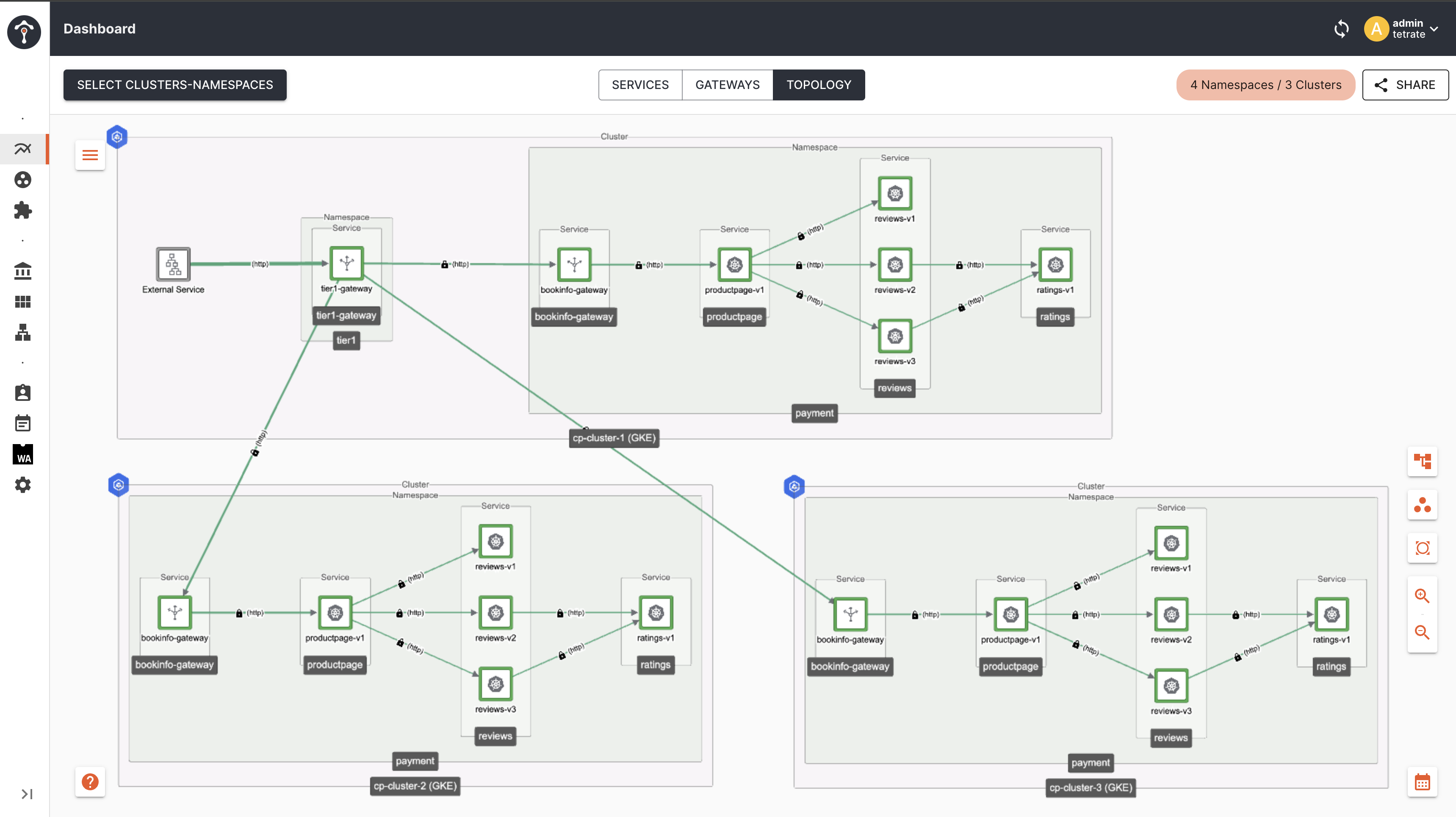
Task: Switch to the Gateways tab
Action: tap(728, 85)
